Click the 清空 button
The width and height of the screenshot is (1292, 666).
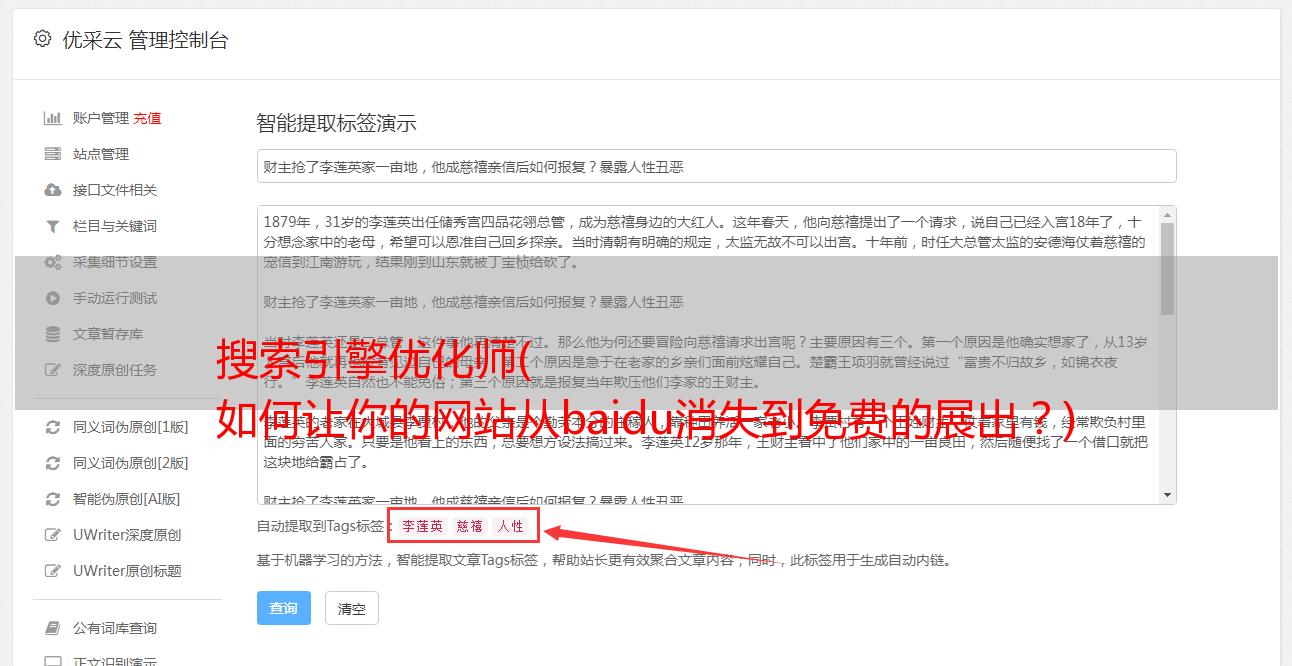click(x=352, y=608)
